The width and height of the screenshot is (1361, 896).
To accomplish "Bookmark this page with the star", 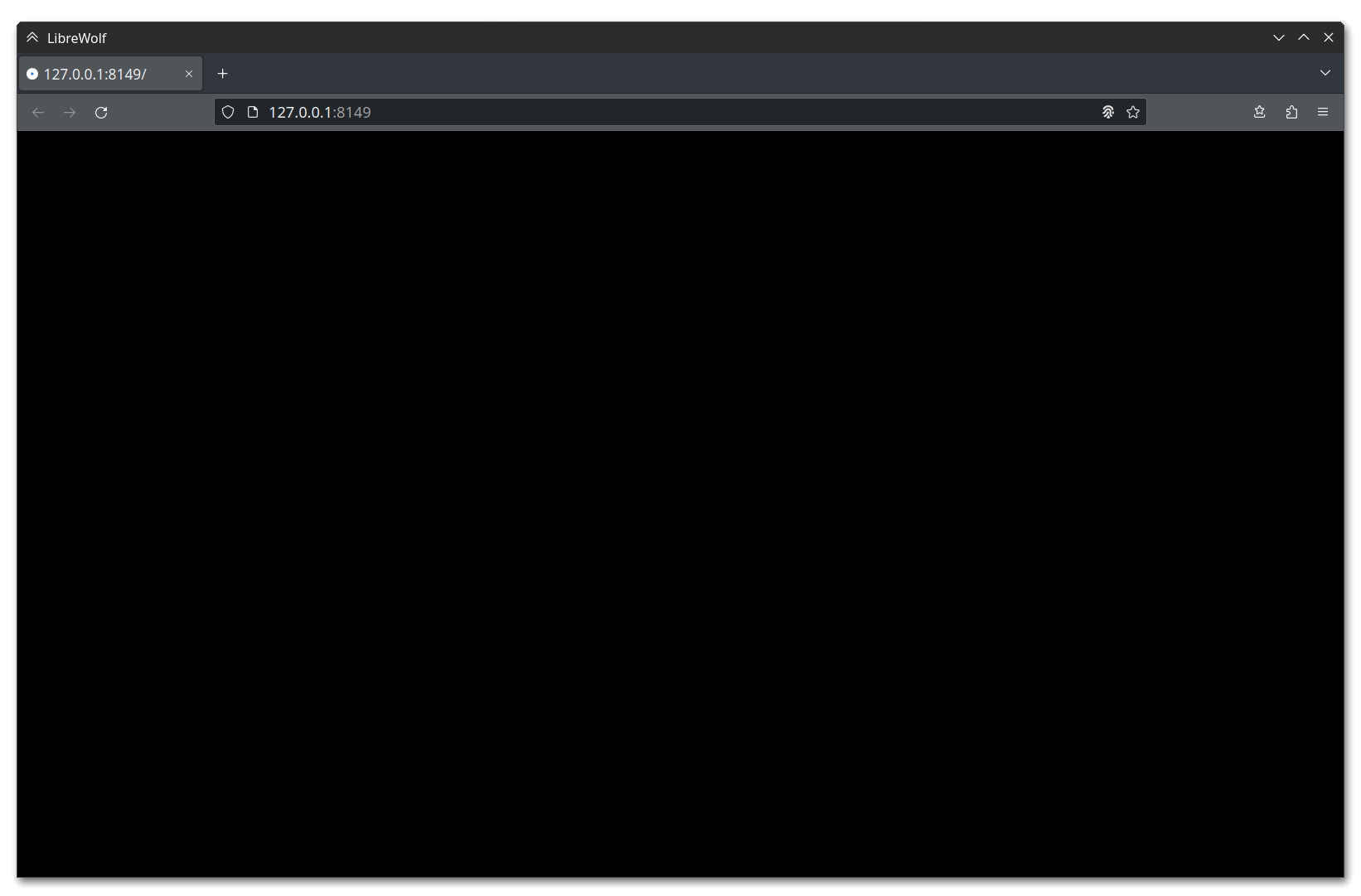I will pyautogui.click(x=1133, y=113).
